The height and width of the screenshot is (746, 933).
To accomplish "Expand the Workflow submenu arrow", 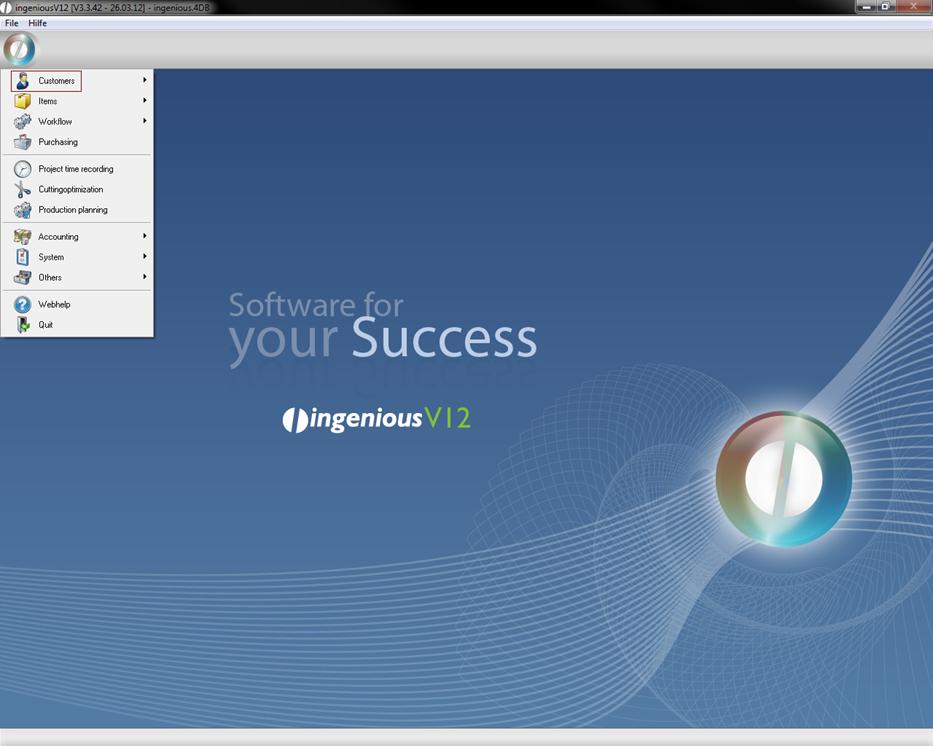I will tap(145, 121).
